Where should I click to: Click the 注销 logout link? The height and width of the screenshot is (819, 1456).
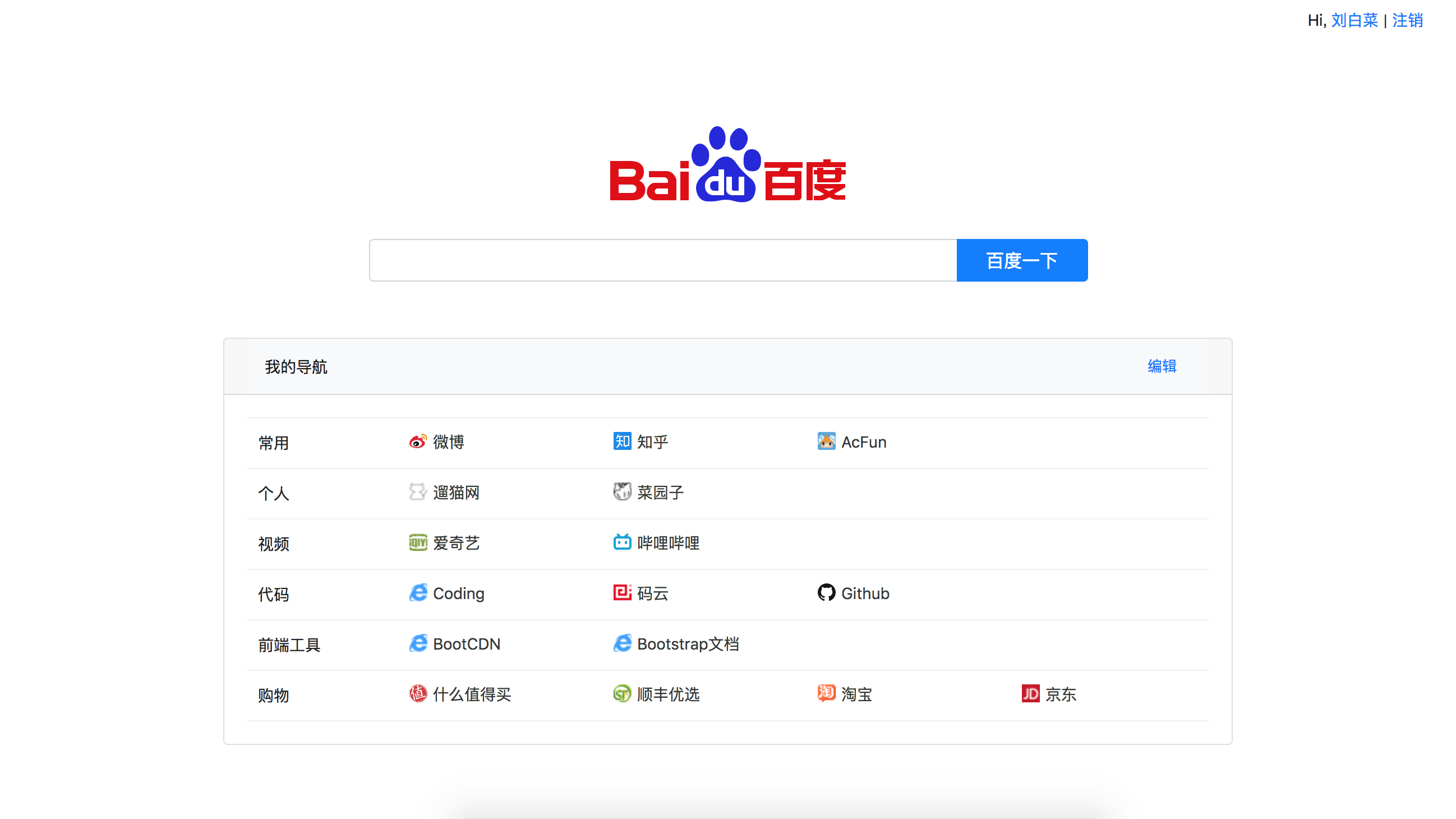(1407, 21)
